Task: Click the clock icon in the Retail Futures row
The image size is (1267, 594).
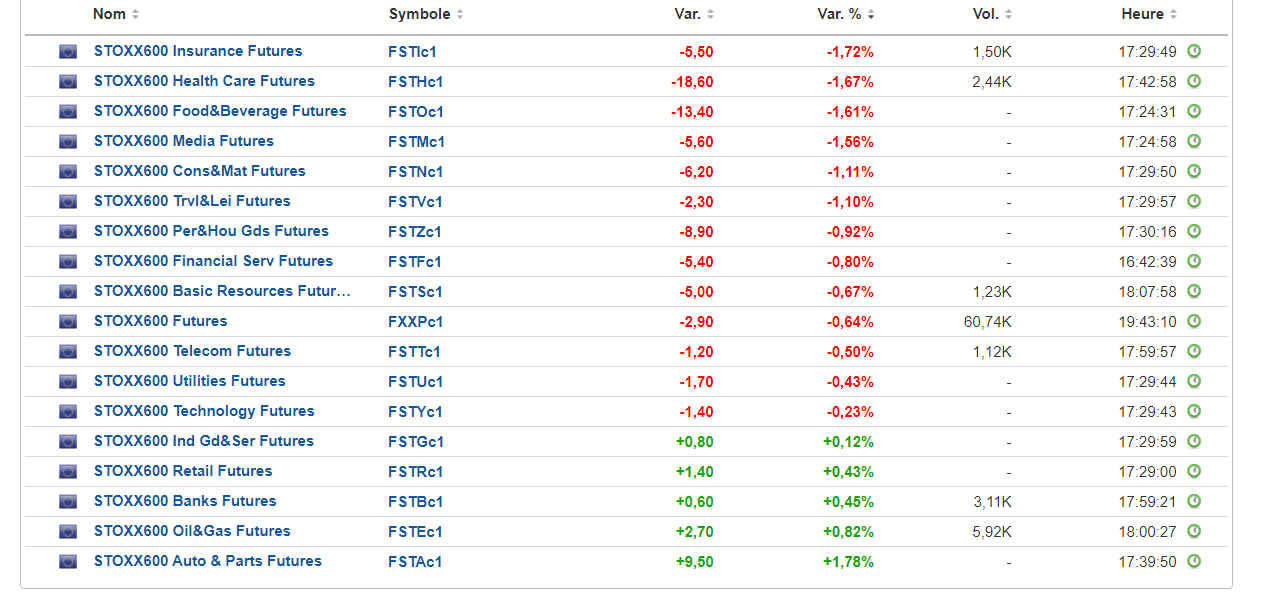Action: pyautogui.click(x=1194, y=471)
